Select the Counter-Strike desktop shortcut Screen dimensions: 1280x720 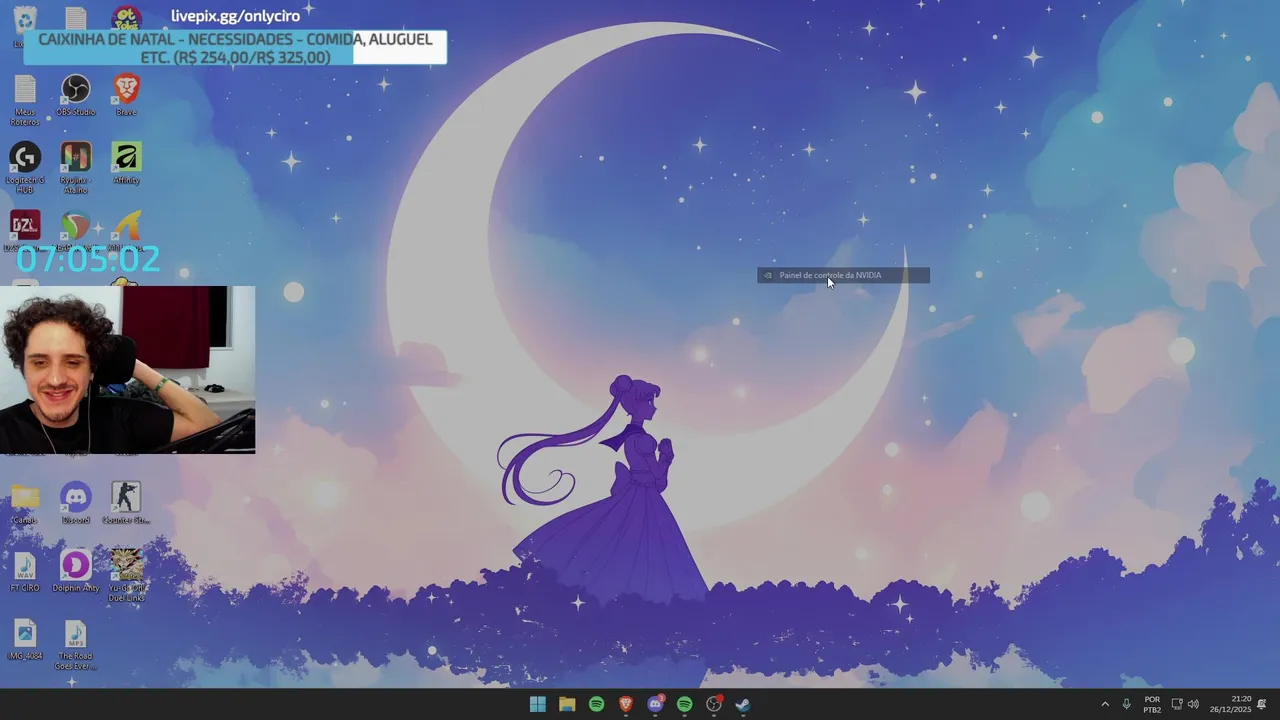tap(126, 503)
